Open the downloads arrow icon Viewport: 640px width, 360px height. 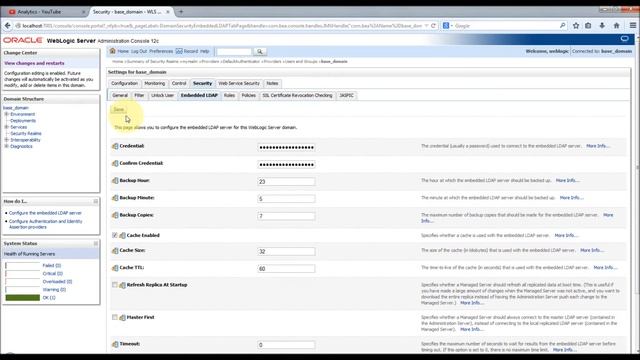602,25
